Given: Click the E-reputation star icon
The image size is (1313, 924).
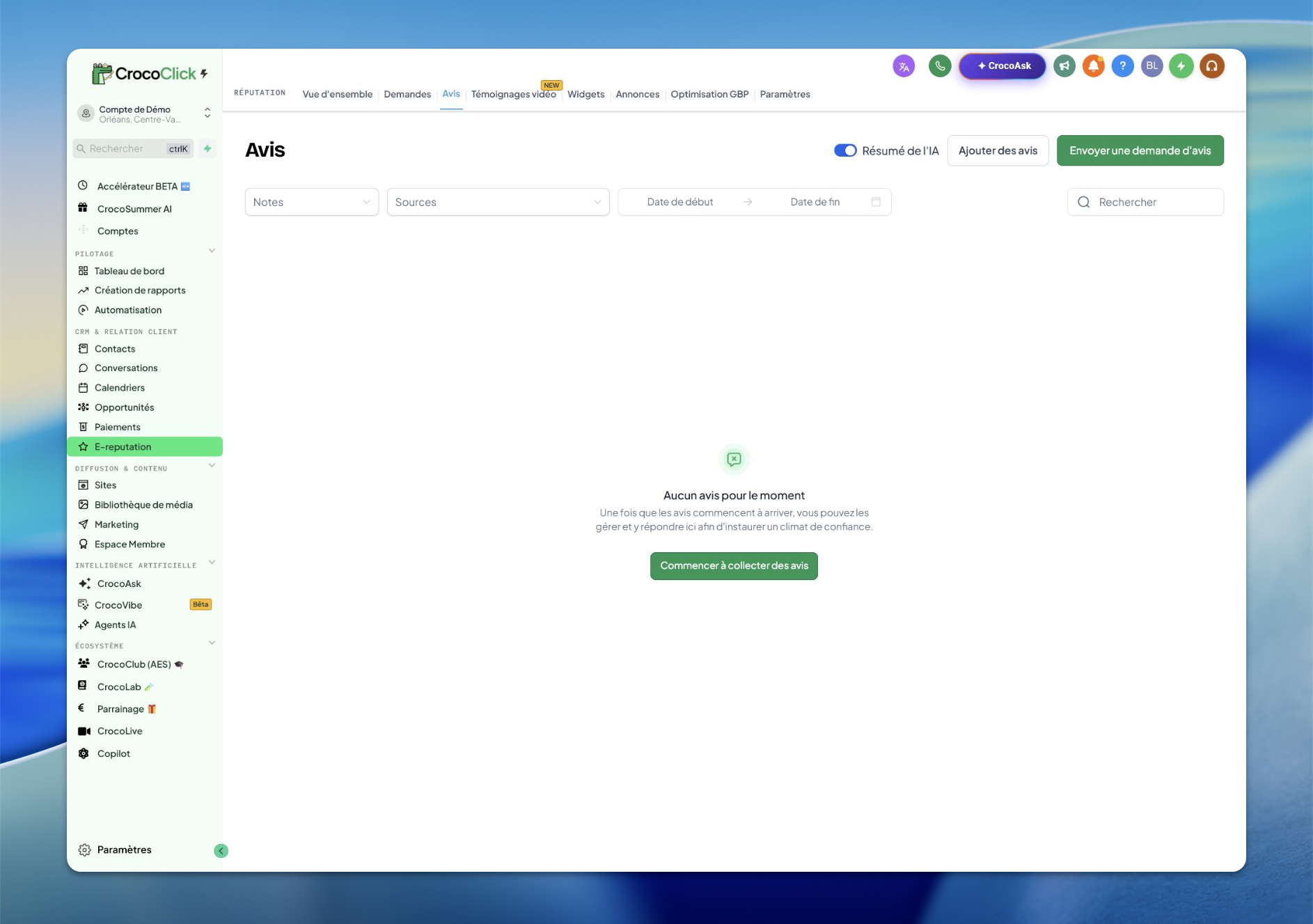Looking at the screenshot, I should (x=84, y=447).
